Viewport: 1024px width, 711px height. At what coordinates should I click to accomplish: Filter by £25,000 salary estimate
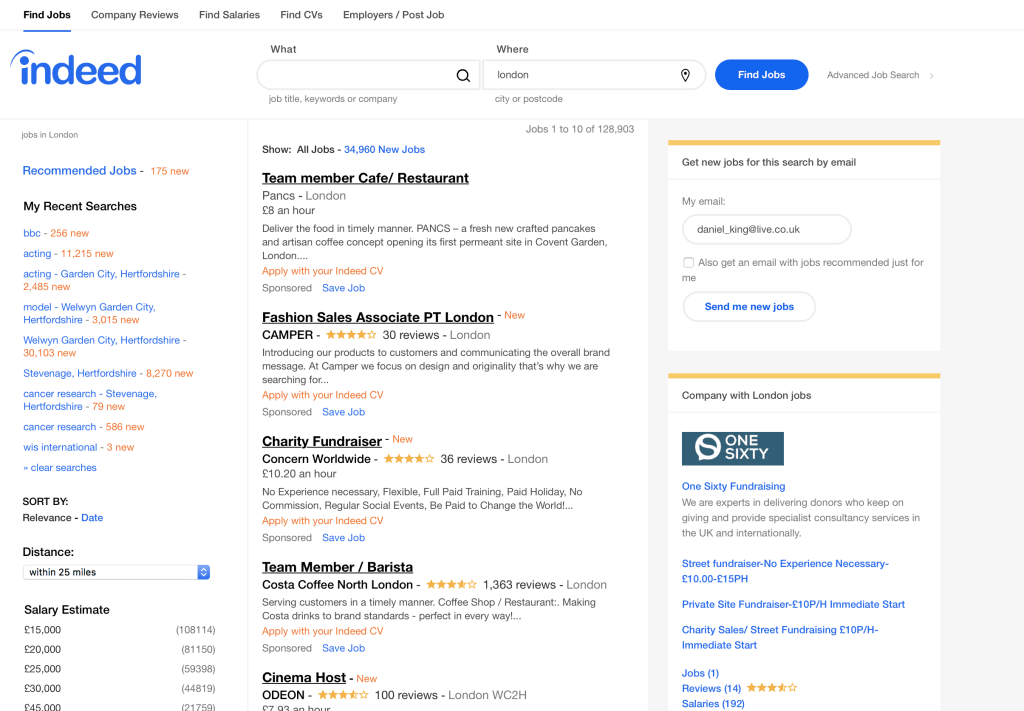click(x=120, y=669)
